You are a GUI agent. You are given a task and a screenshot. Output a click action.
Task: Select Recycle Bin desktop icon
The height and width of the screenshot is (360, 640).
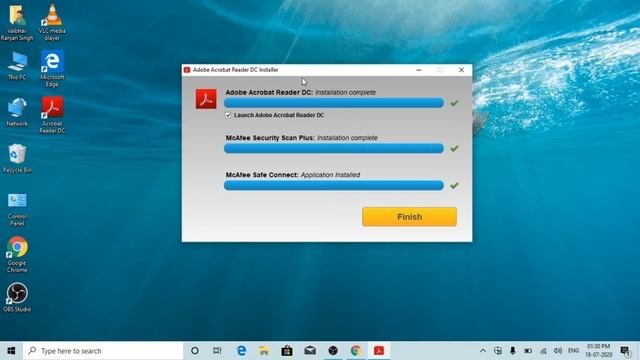(x=17, y=159)
